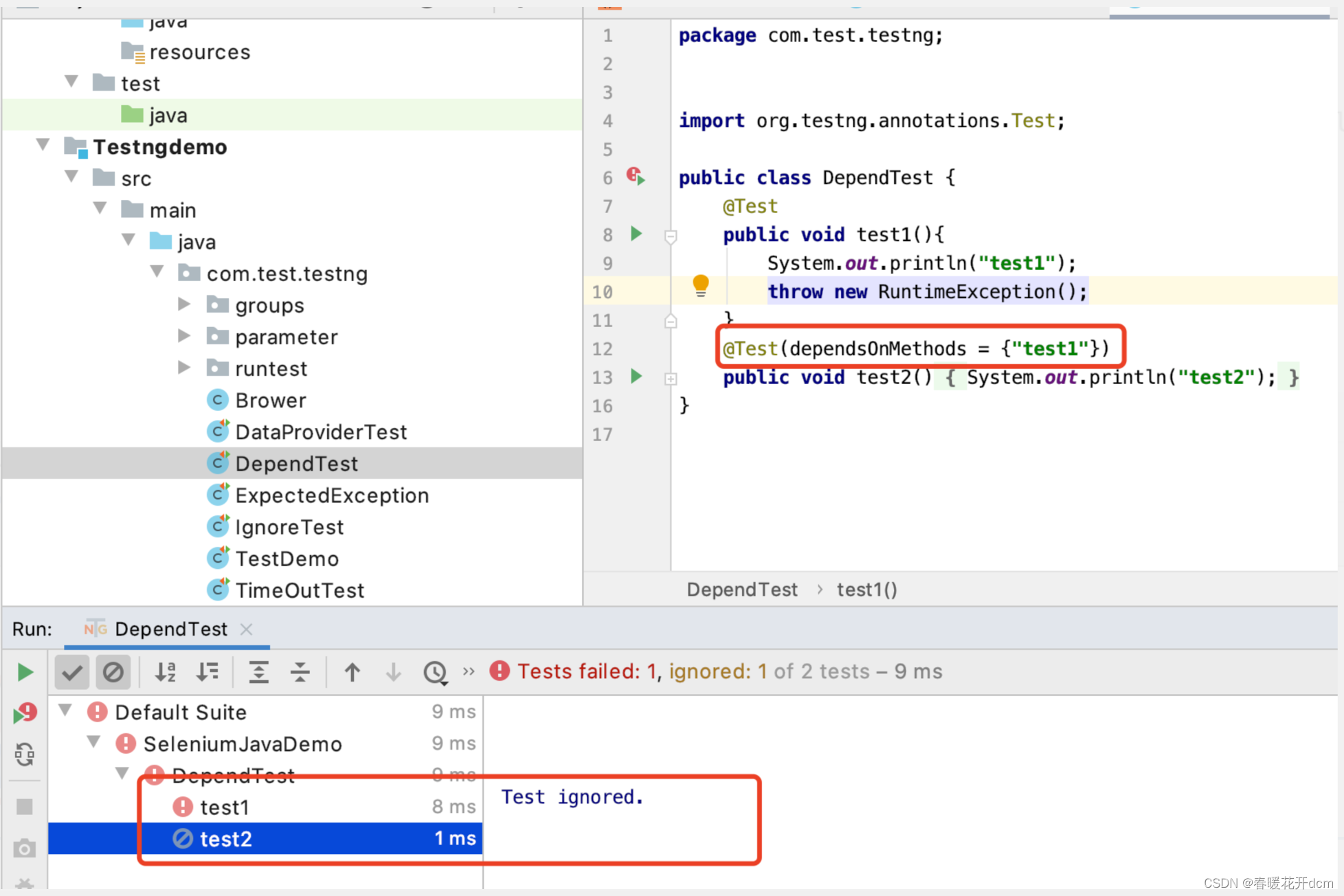Run test1 from the line 8 gutter icon
The image size is (1344, 896).
[636, 234]
